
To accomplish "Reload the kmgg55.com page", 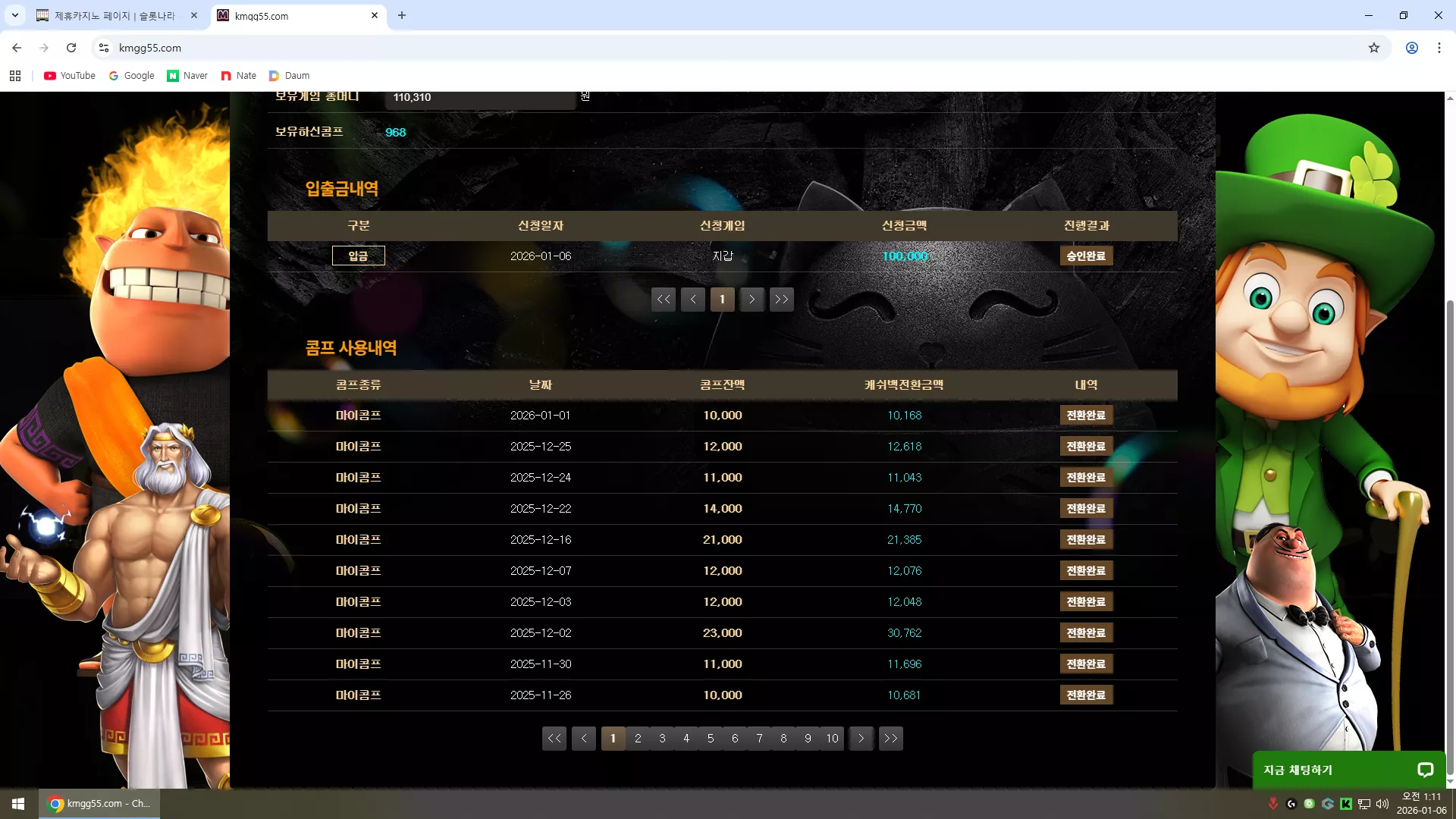I will coord(71,48).
